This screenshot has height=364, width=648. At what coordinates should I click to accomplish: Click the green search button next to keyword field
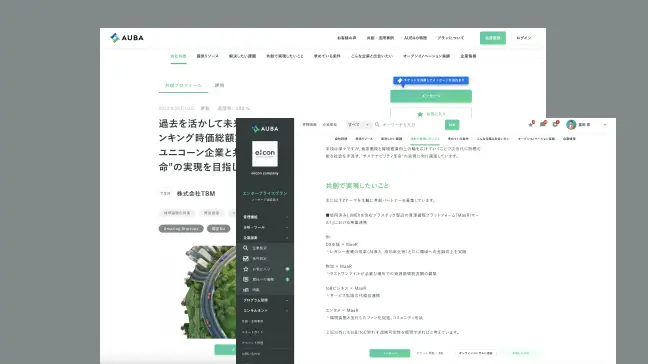[x=452, y=124]
